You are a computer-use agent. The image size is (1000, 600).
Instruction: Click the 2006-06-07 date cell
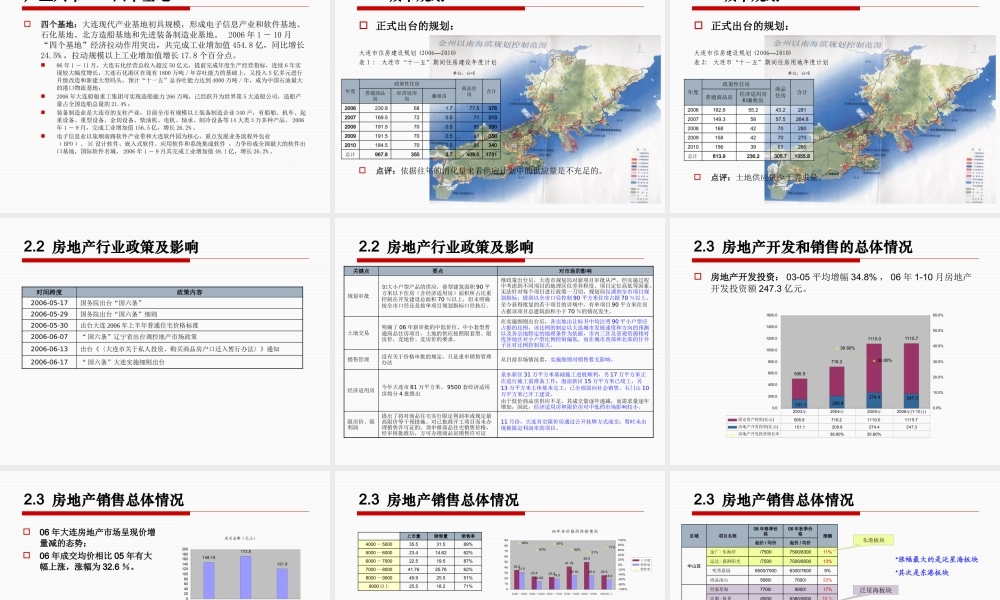(49, 337)
